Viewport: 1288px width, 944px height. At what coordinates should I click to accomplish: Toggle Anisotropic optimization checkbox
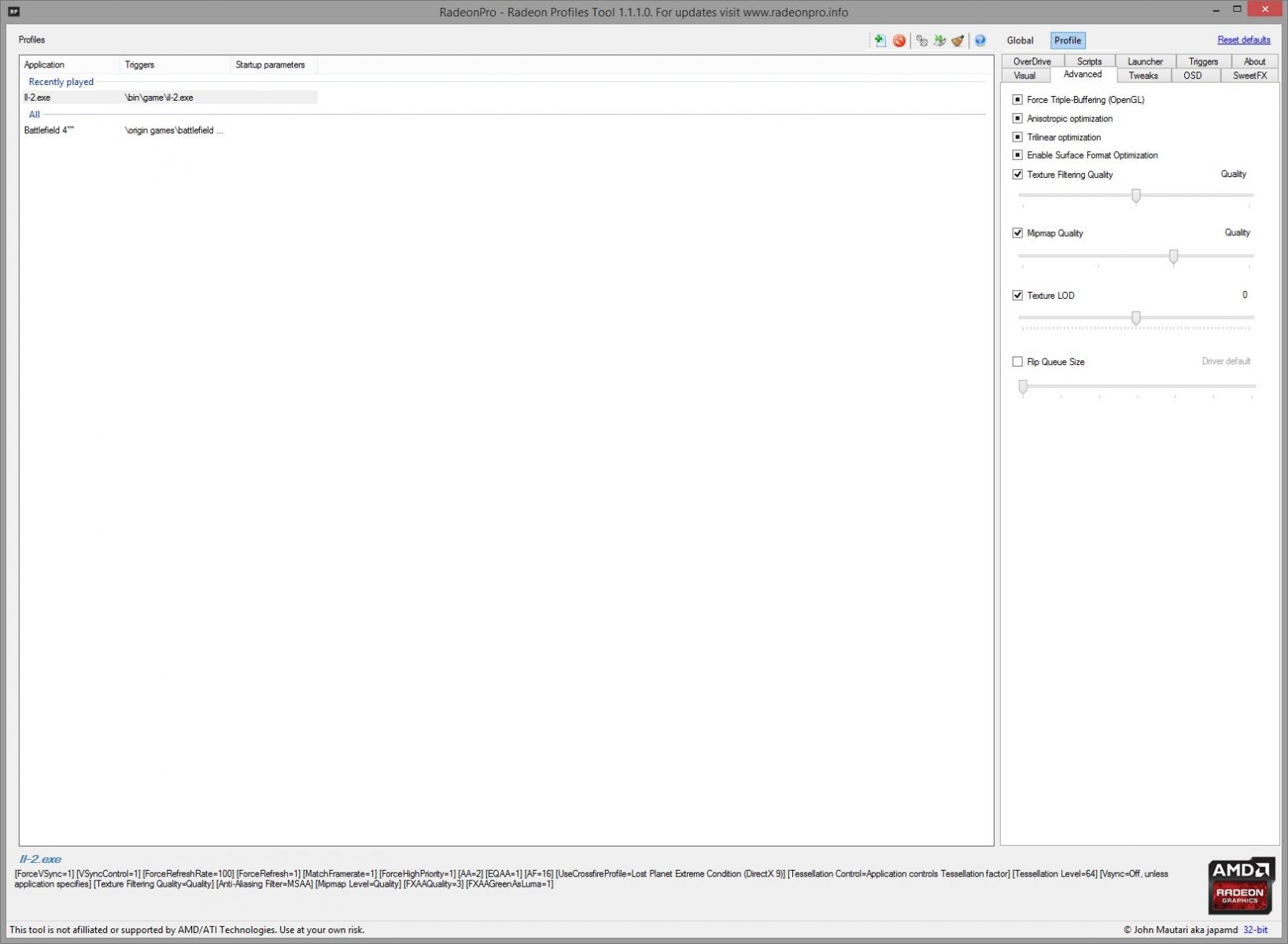1017,118
